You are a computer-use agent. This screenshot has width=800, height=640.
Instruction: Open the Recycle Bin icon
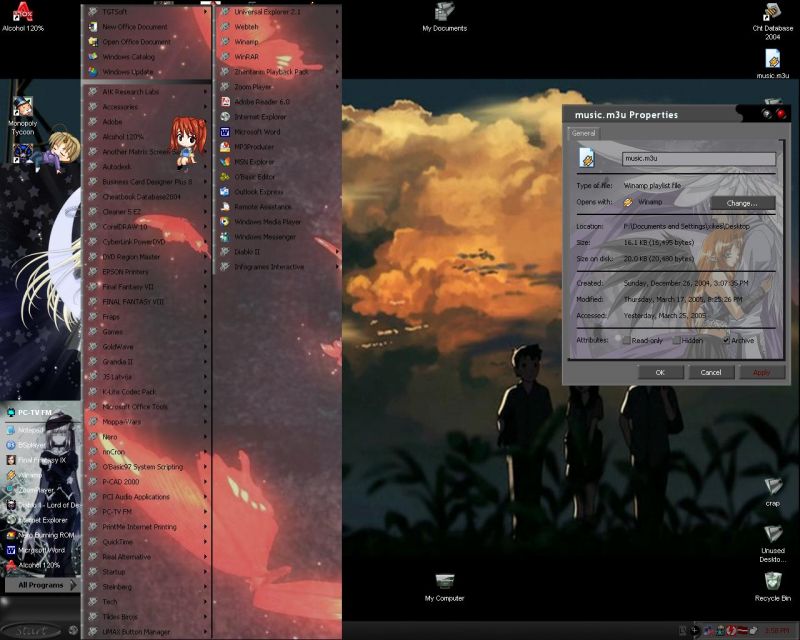tap(772, 587)
